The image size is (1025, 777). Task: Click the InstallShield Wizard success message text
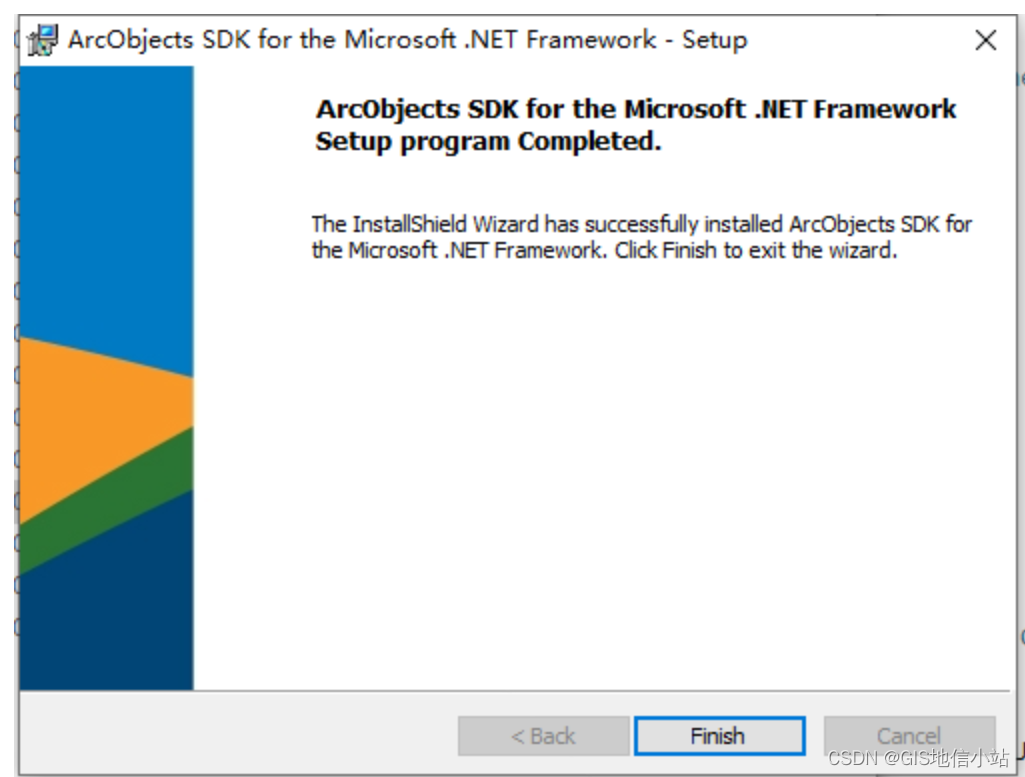pos(640,237)
